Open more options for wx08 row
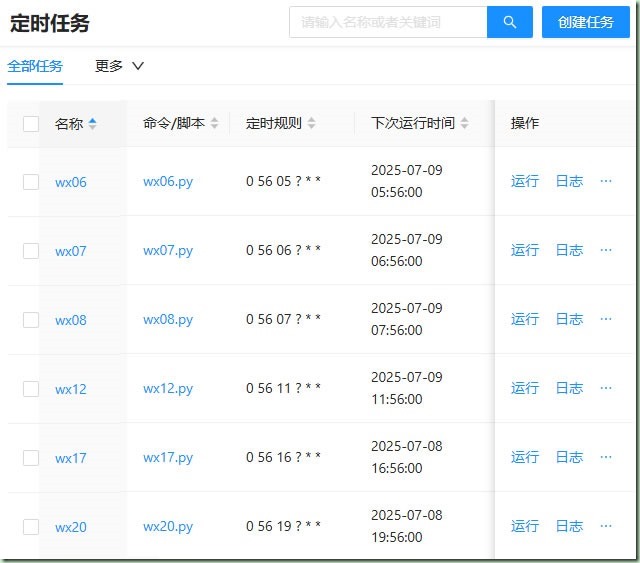The image size is (640, 563). [x=606, y=319]
